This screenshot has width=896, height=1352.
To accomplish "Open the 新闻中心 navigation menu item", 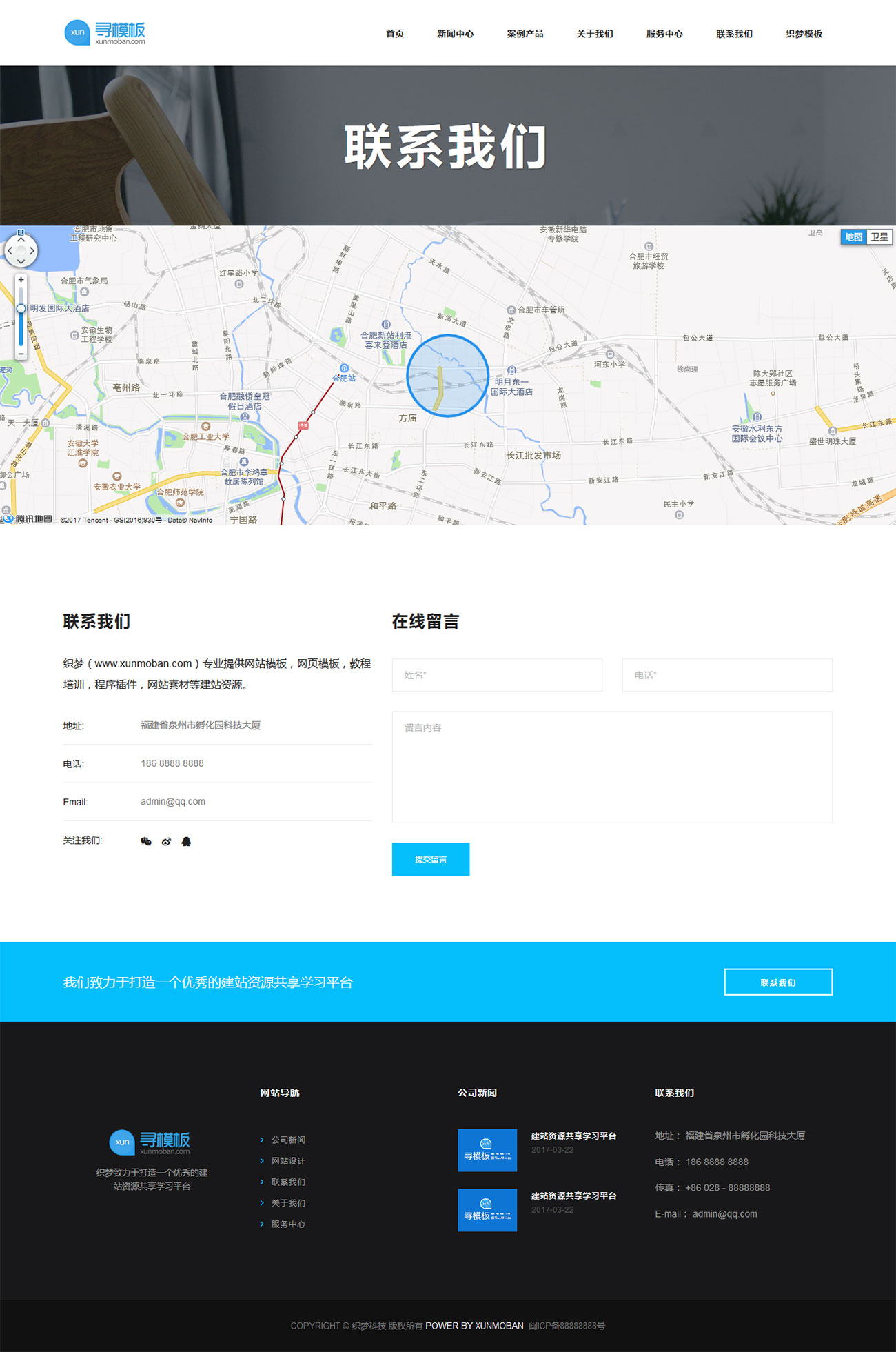I will (x=455, y=34).
